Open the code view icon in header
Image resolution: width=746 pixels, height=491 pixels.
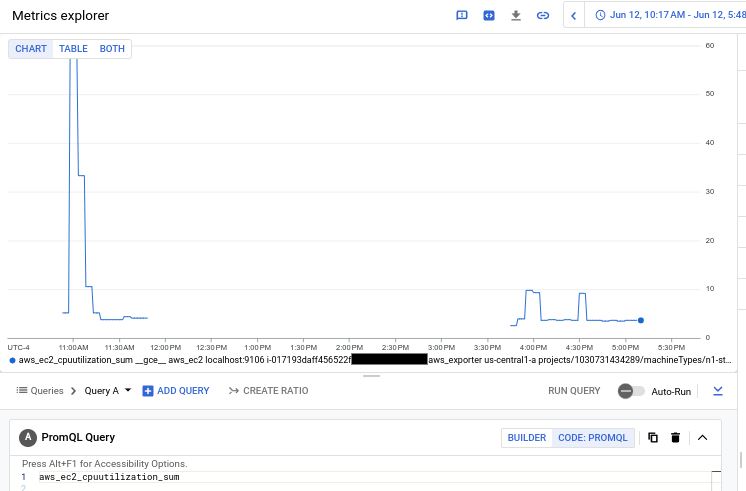[x=489, y=16]
